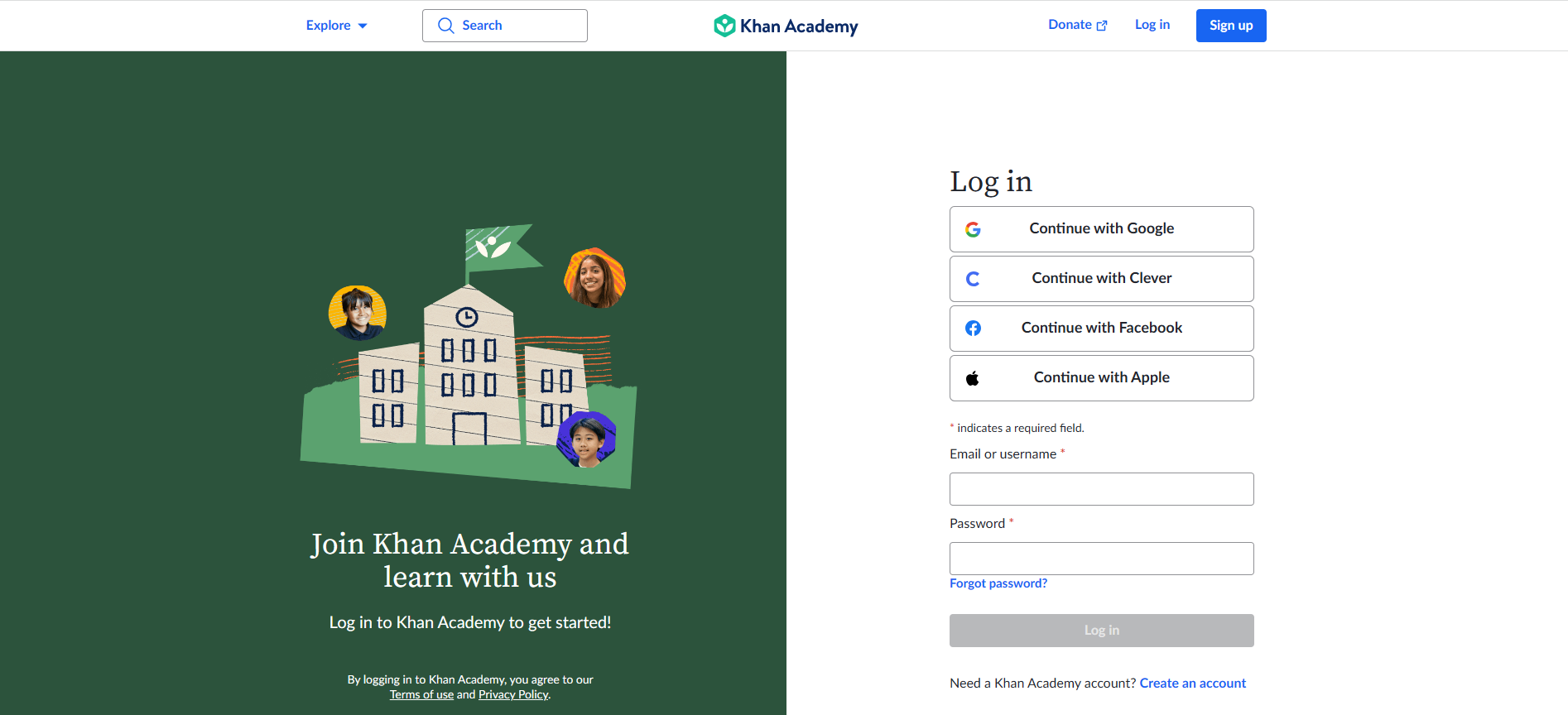This screenshot has height=715, width=1568.
Task: Click the Search input field
Action: 505,26
